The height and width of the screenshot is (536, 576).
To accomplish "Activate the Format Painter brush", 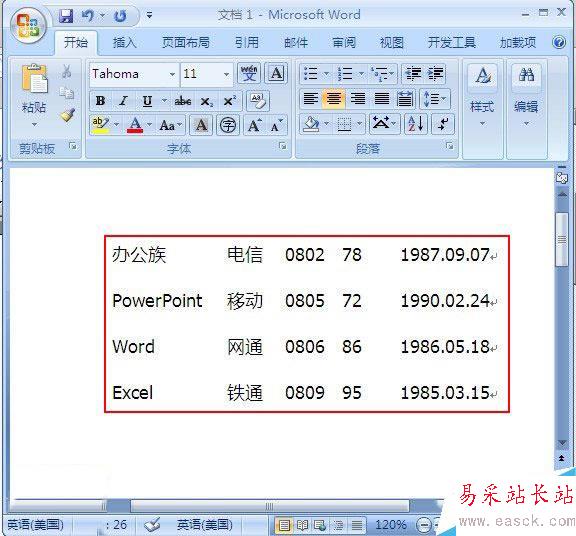I will (x=68, y=115).
